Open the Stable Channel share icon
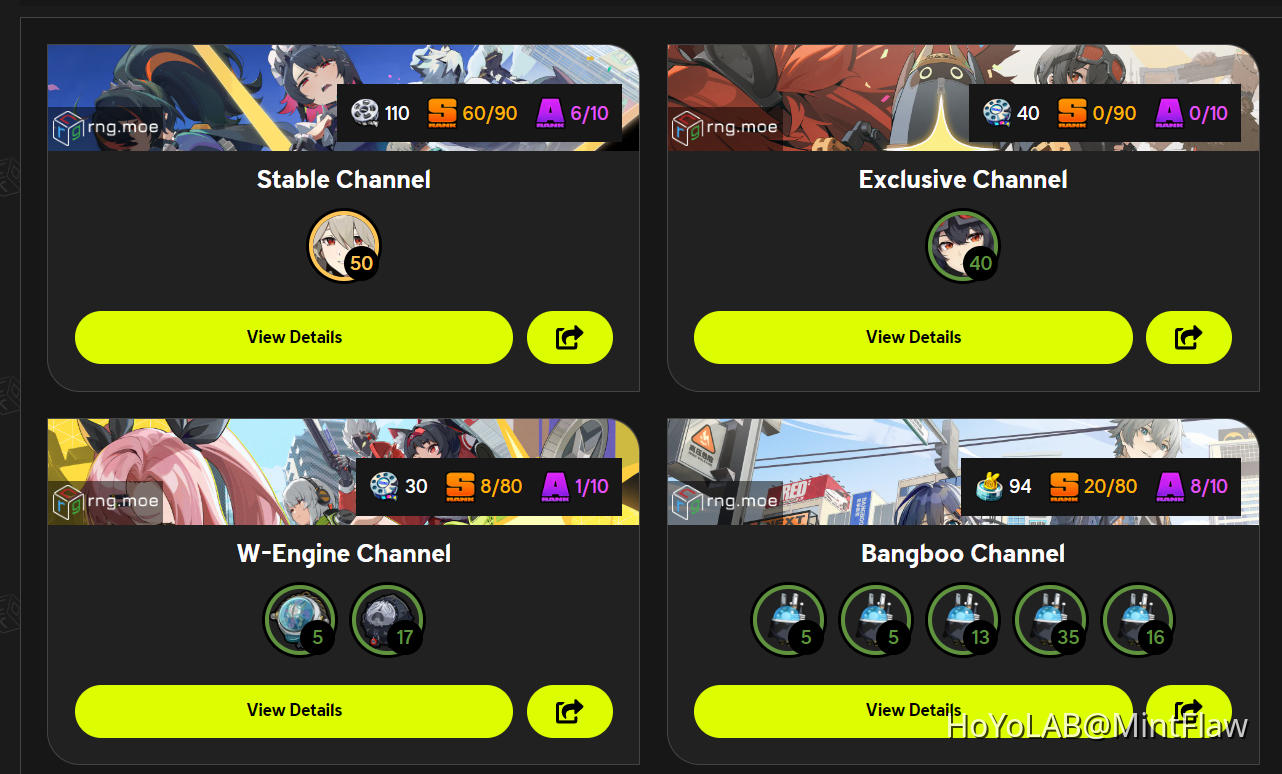The image size is (1282, 774). pos(569,337)
